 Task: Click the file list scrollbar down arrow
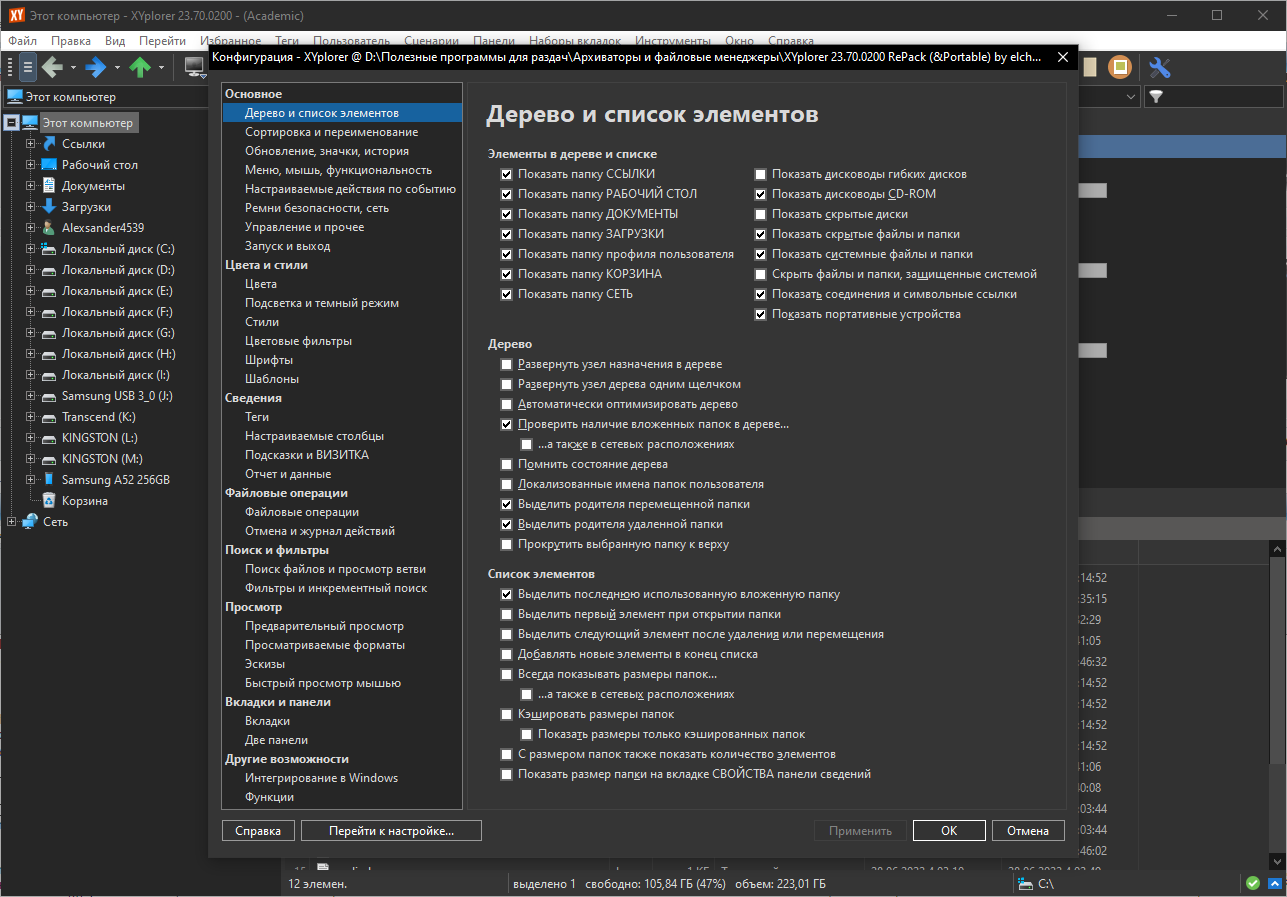point(1276,862)
